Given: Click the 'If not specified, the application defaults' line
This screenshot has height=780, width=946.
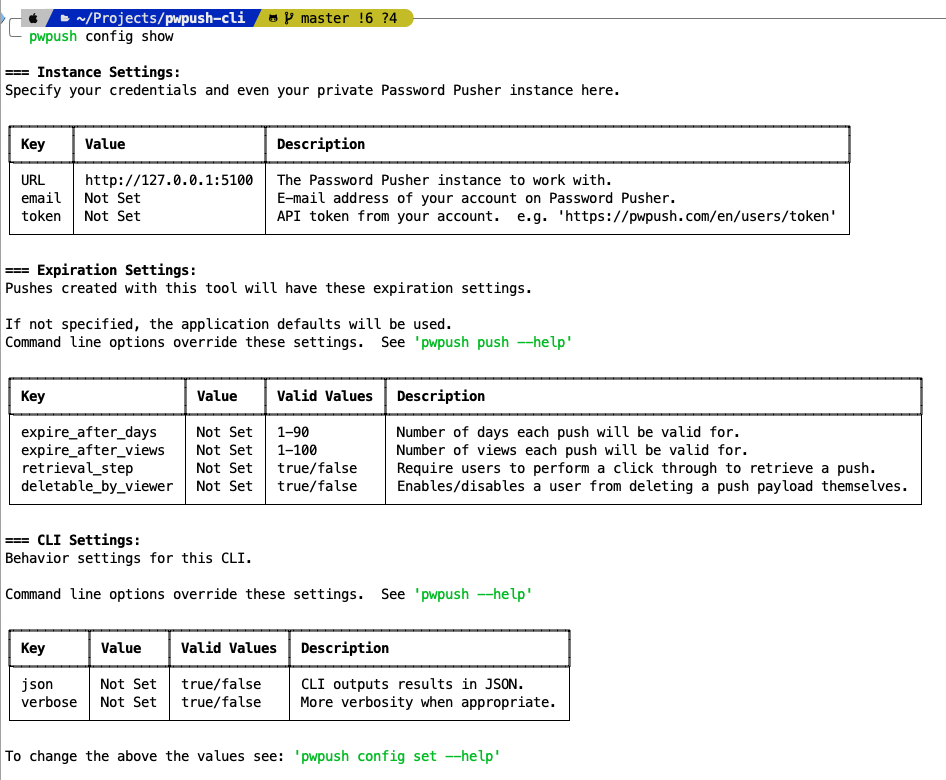Looking at the screenshot, I should (228, 325).
